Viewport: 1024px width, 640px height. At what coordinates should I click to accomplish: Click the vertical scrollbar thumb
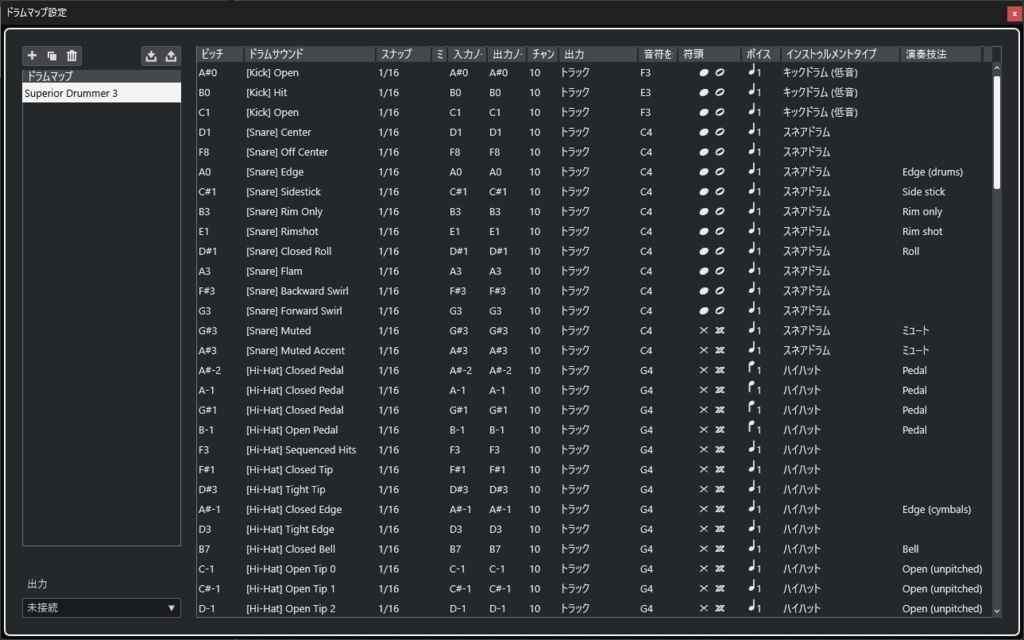[997, 133]
